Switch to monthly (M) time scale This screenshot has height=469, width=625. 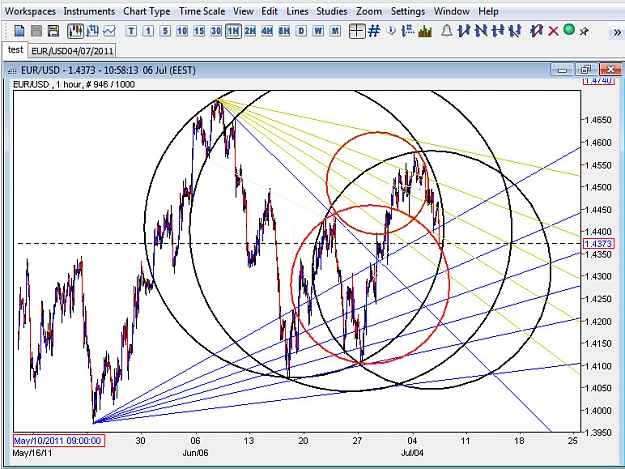point(335,31)
